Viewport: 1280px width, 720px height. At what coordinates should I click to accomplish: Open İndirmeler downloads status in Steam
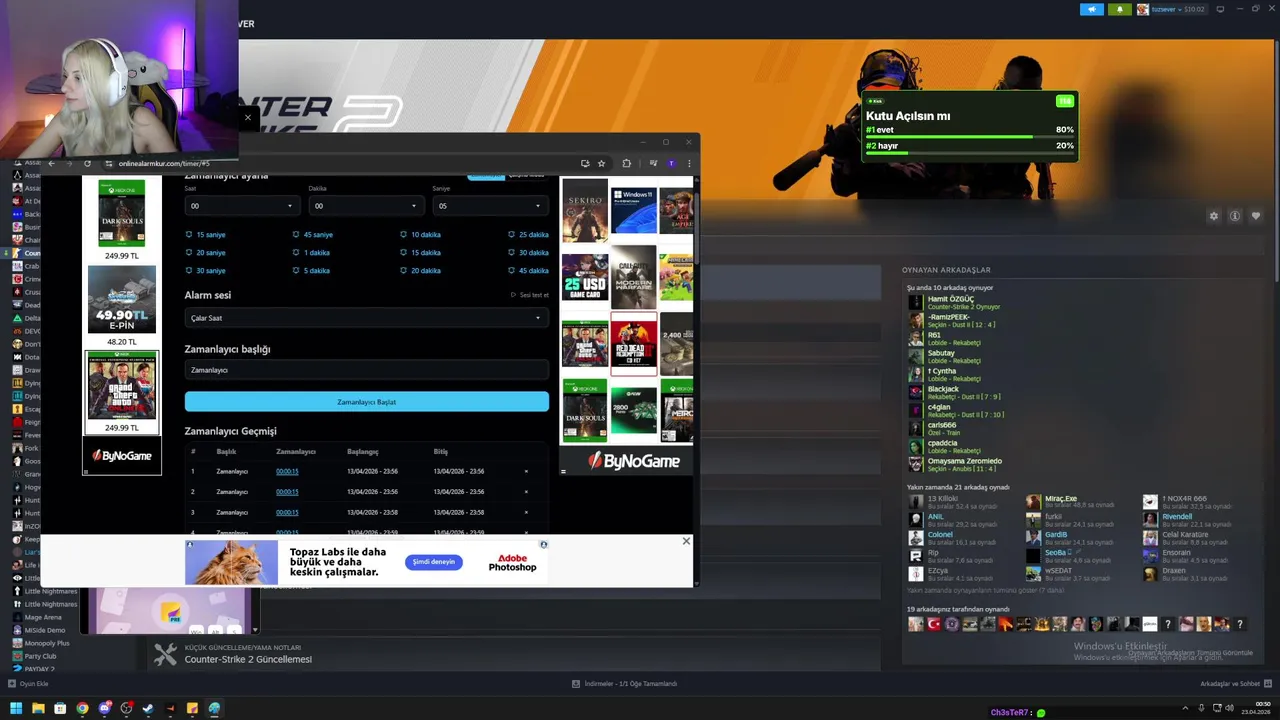click(625, 684)
